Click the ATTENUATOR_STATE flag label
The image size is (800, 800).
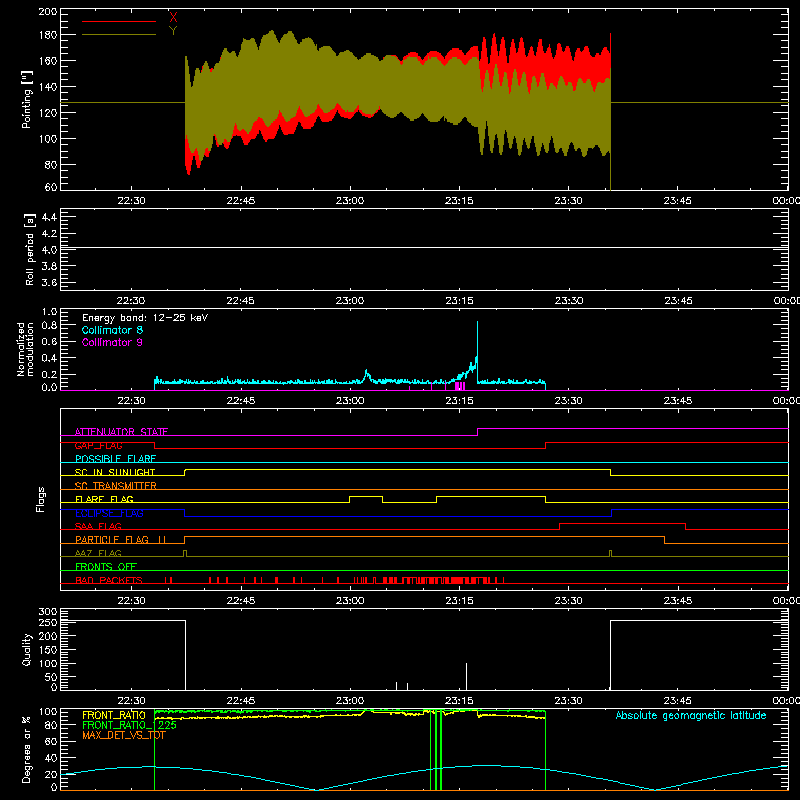coord(121,432)
